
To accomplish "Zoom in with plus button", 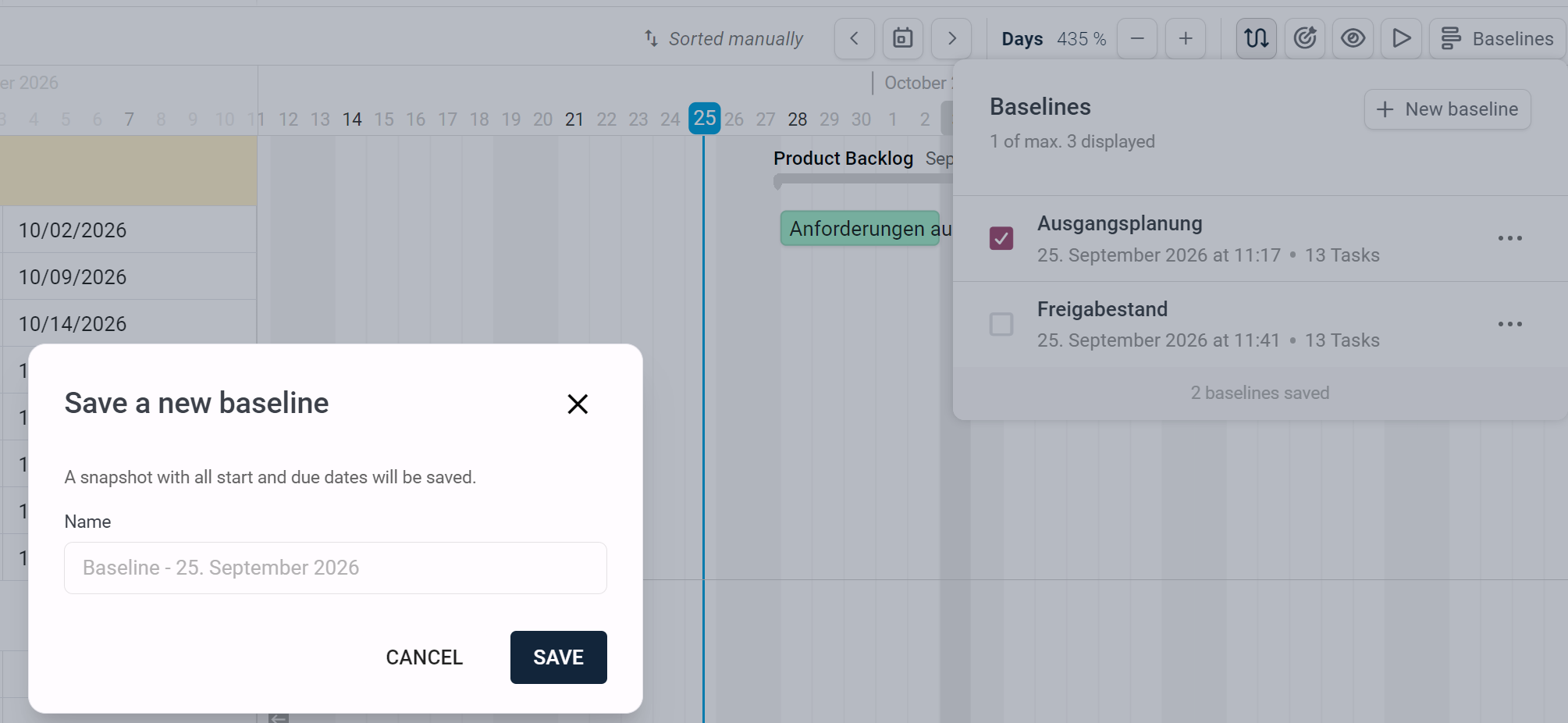I will (1186, 38).
